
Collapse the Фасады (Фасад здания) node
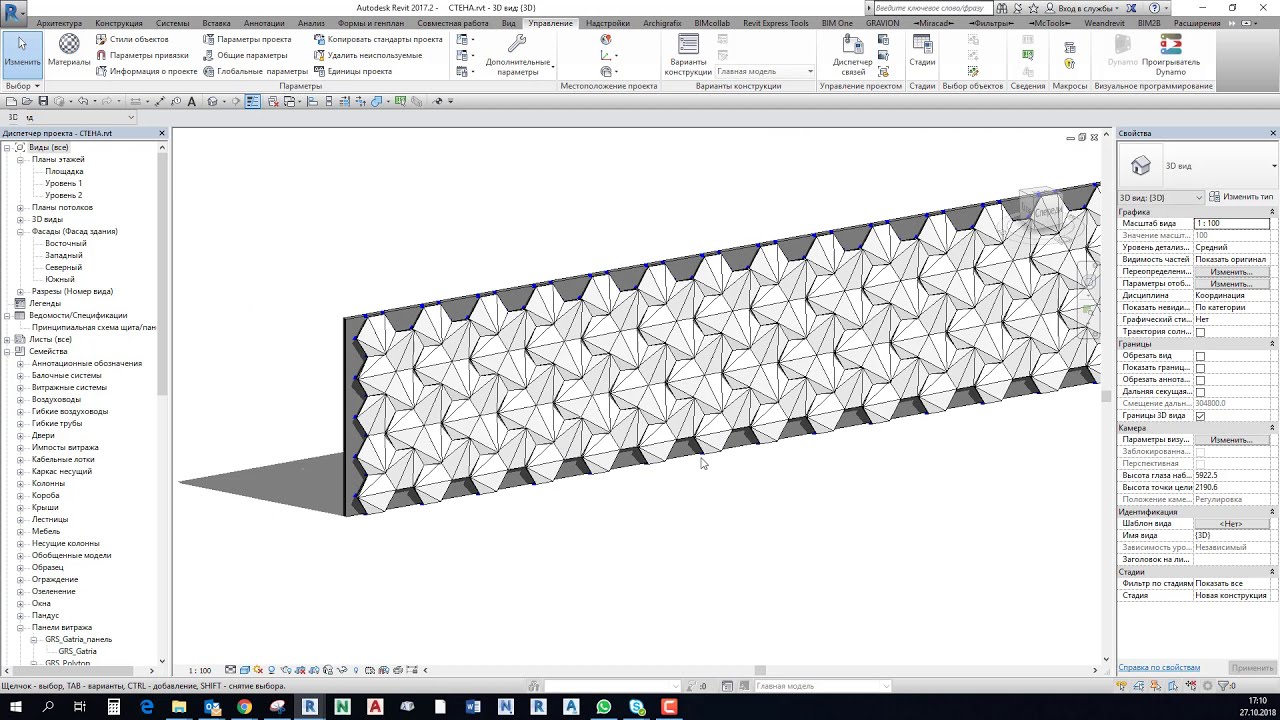tap(20, 231)
